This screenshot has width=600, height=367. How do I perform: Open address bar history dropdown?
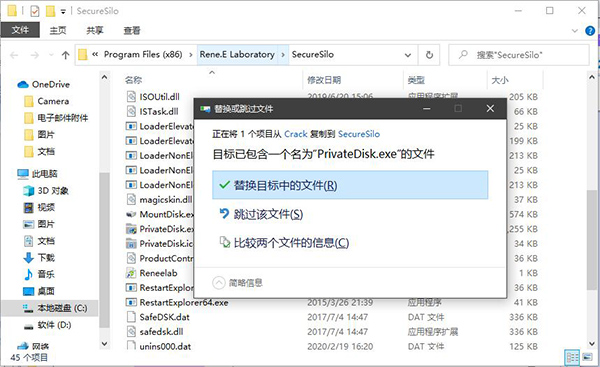coord(408,55)
